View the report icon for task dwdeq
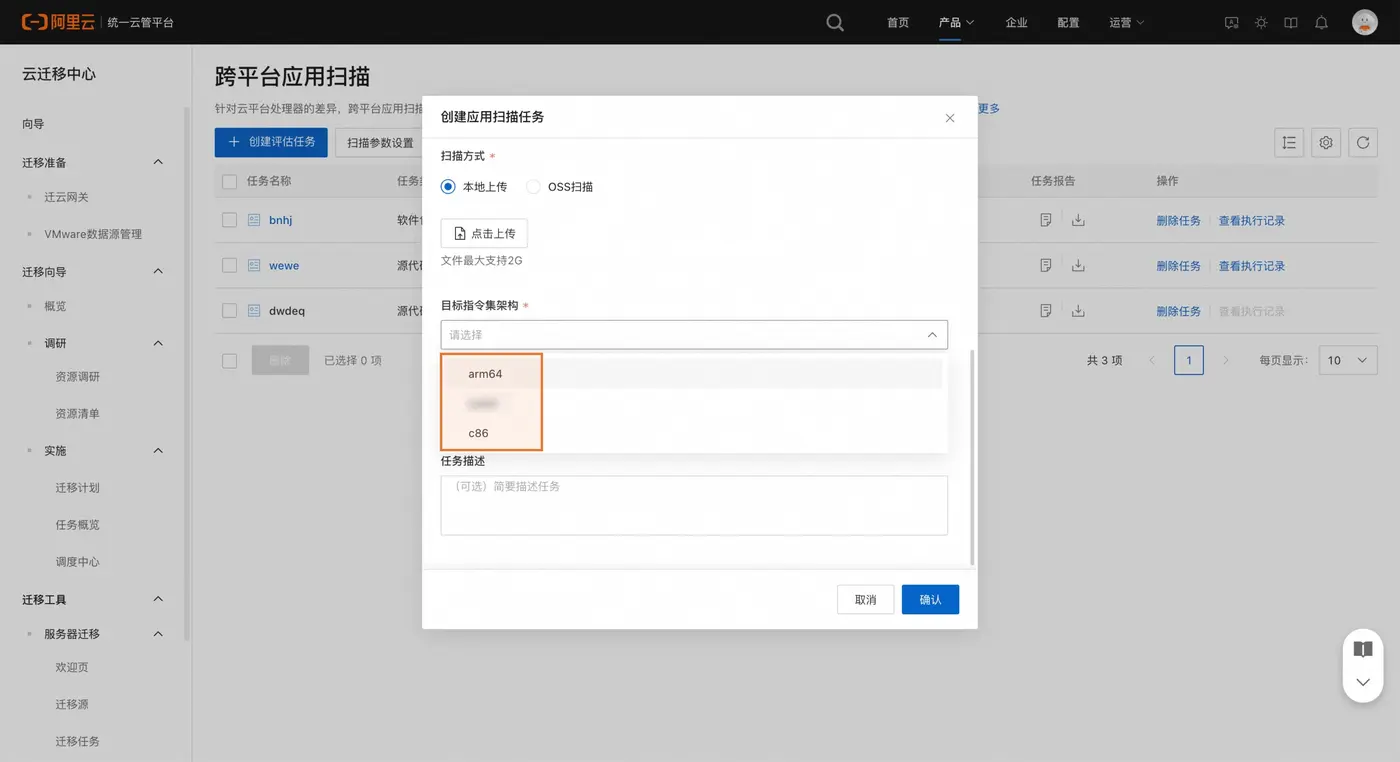Viewport: 1400px width, 762px height. click(1046, 310)
